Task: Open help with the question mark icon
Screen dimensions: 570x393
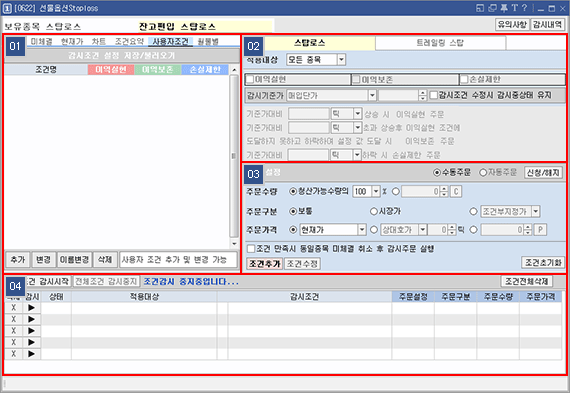Action: pos(524,8)
